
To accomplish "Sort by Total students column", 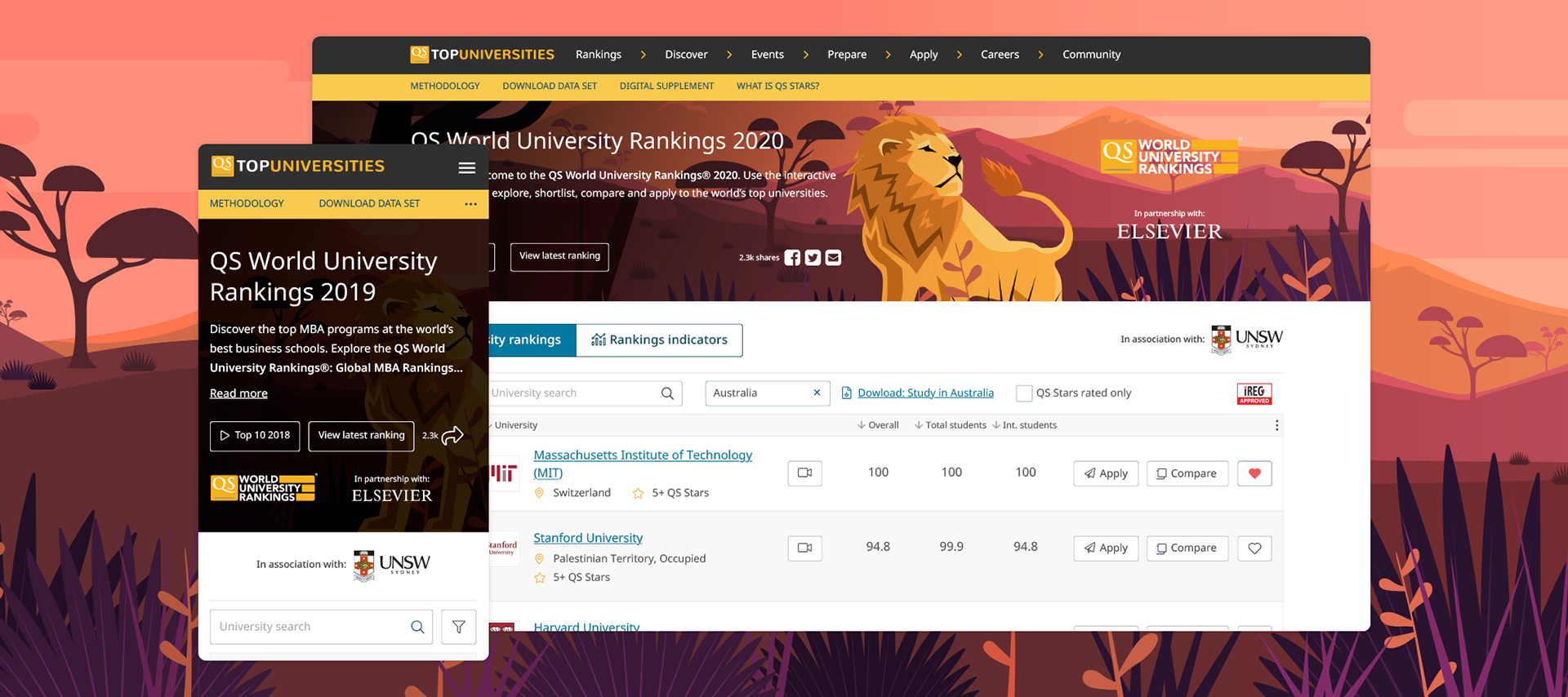I will pyautogui.click(x=950, y=425).
